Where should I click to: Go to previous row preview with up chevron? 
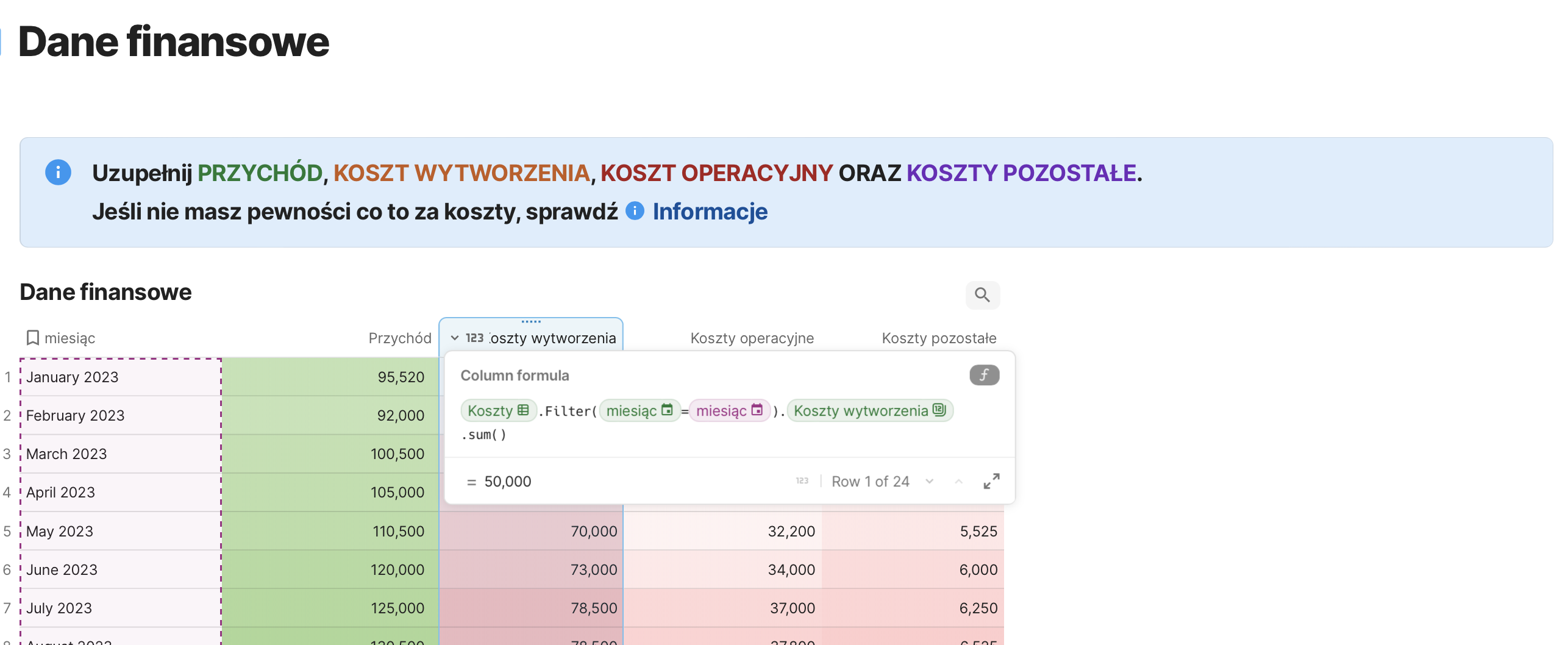click(958, 481)
